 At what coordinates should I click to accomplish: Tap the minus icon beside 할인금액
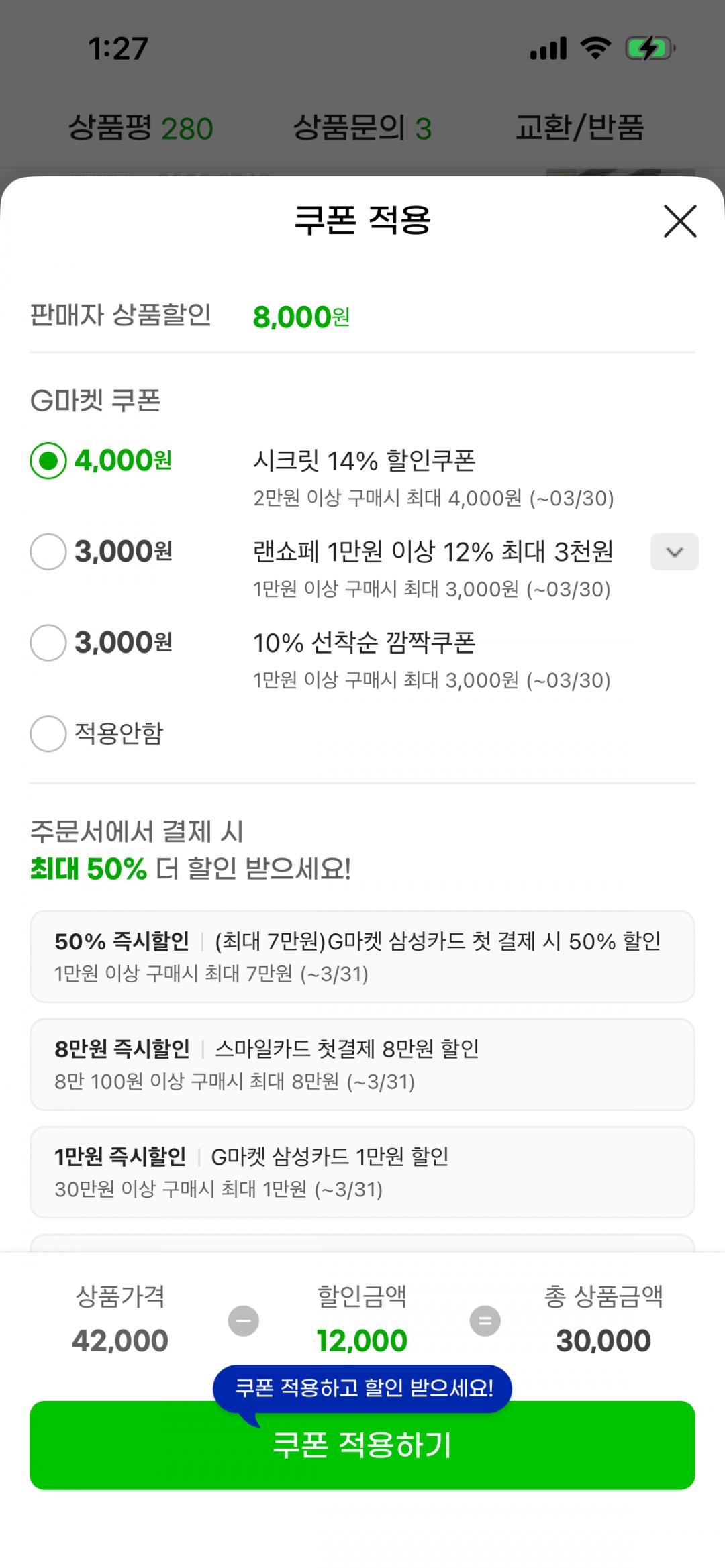click(244, 1321)
